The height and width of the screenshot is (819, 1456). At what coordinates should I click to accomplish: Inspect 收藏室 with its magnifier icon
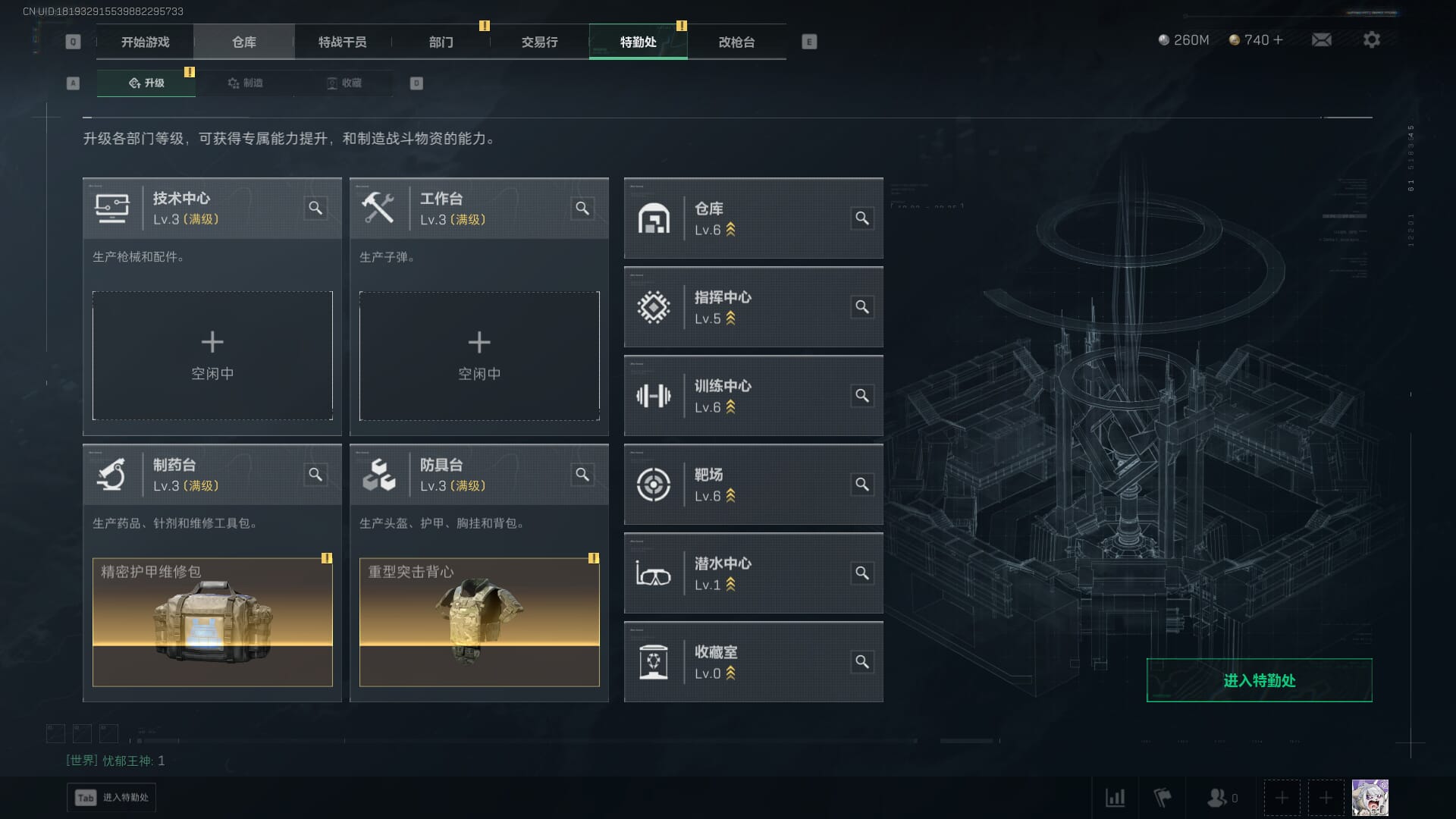[x=862, y=662]
